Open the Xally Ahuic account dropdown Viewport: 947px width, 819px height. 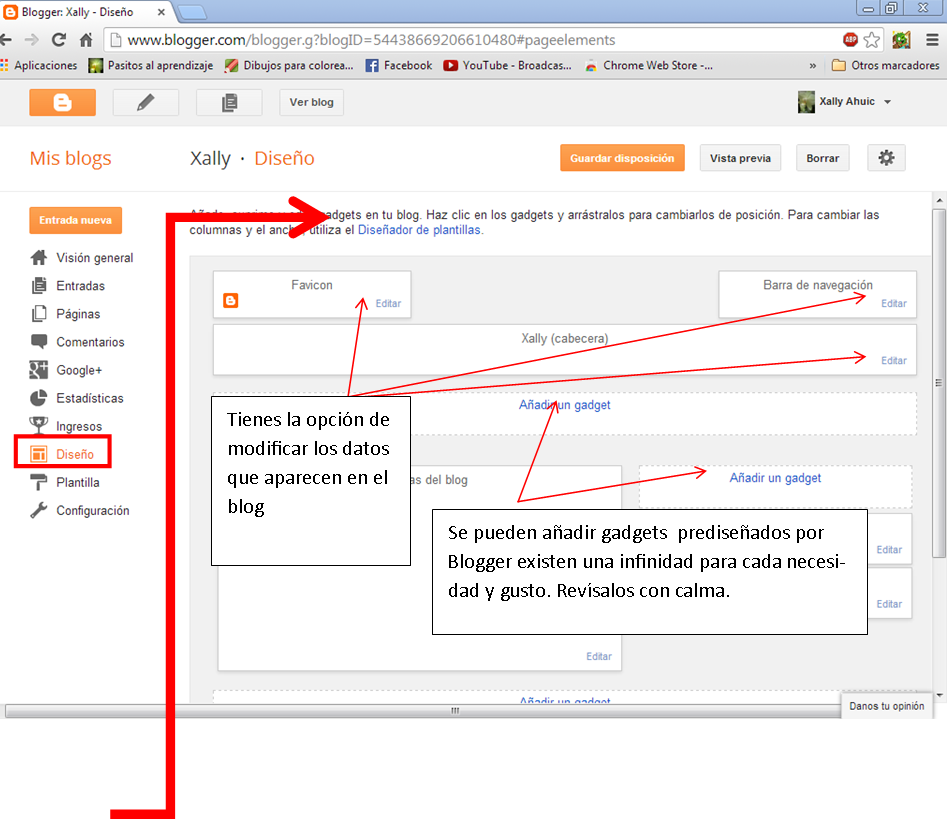coord(845,101)
